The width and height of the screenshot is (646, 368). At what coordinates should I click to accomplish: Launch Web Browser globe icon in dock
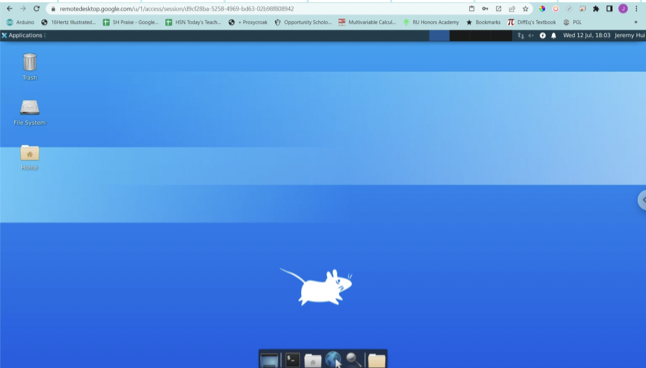pos(333,360)
